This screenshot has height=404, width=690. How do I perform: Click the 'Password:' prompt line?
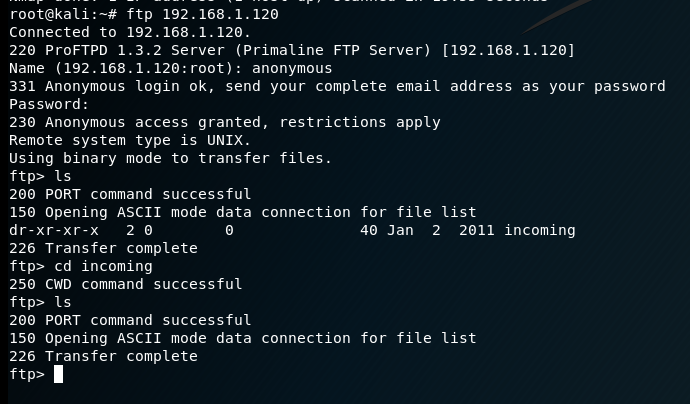49,104
